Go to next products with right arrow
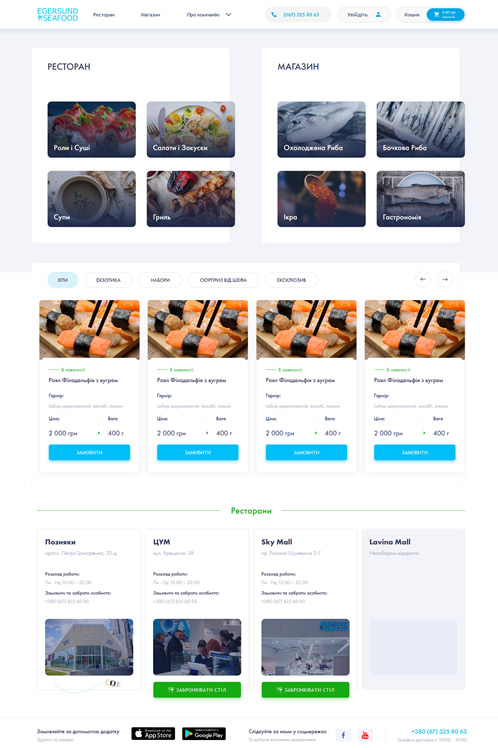498x750 pixels. (445, 279)
